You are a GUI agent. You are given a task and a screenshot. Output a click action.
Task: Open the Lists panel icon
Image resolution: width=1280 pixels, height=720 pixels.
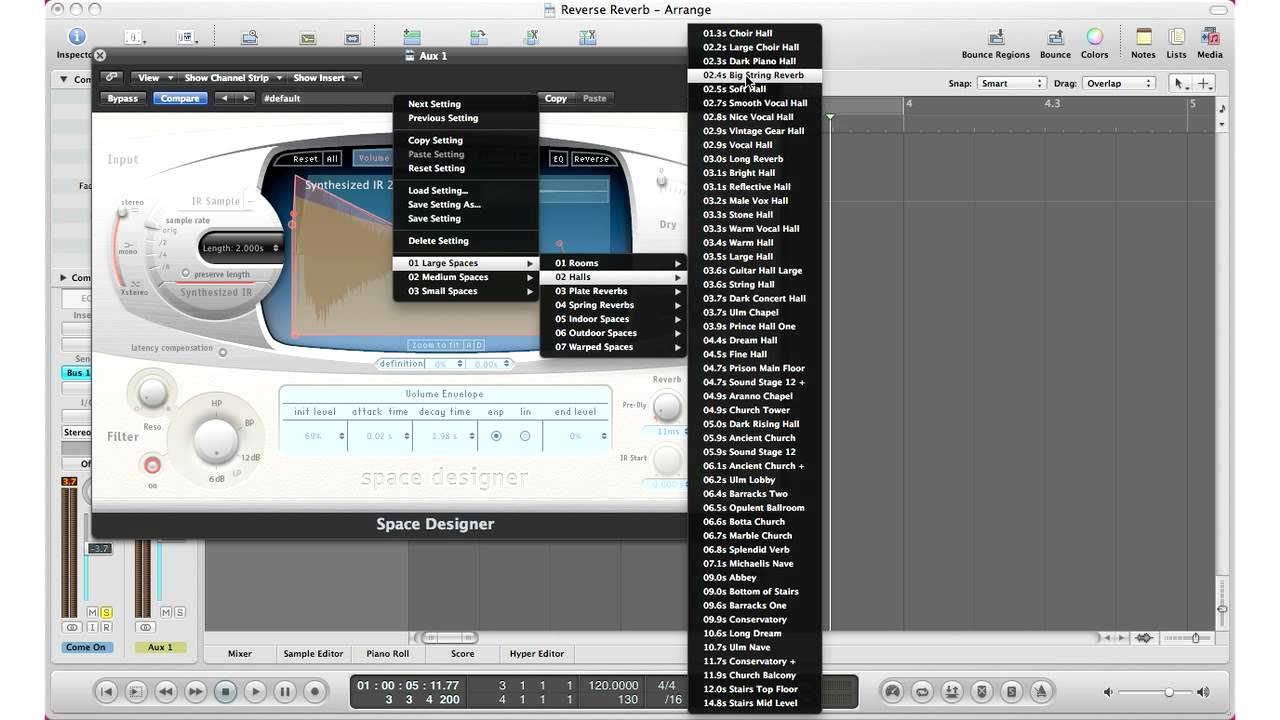(x=1177, y=37)
